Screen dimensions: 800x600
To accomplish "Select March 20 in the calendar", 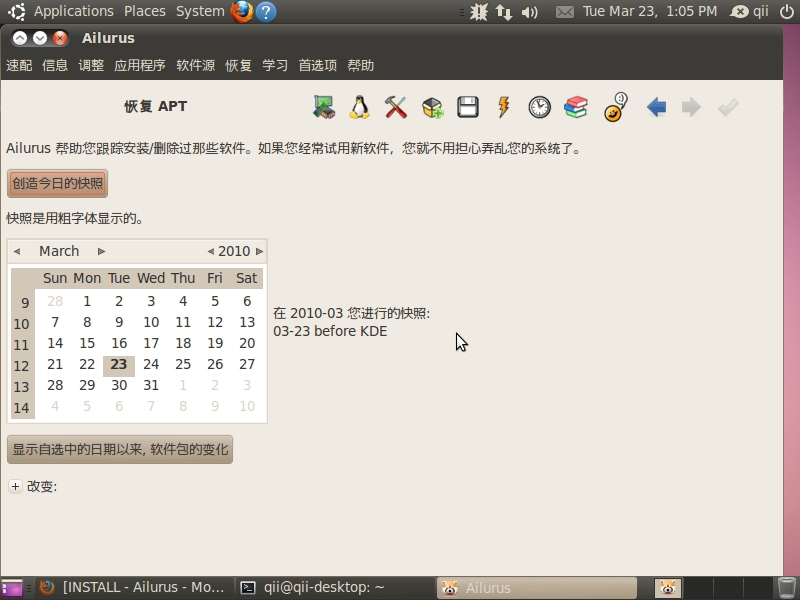I will pos(247,343).
